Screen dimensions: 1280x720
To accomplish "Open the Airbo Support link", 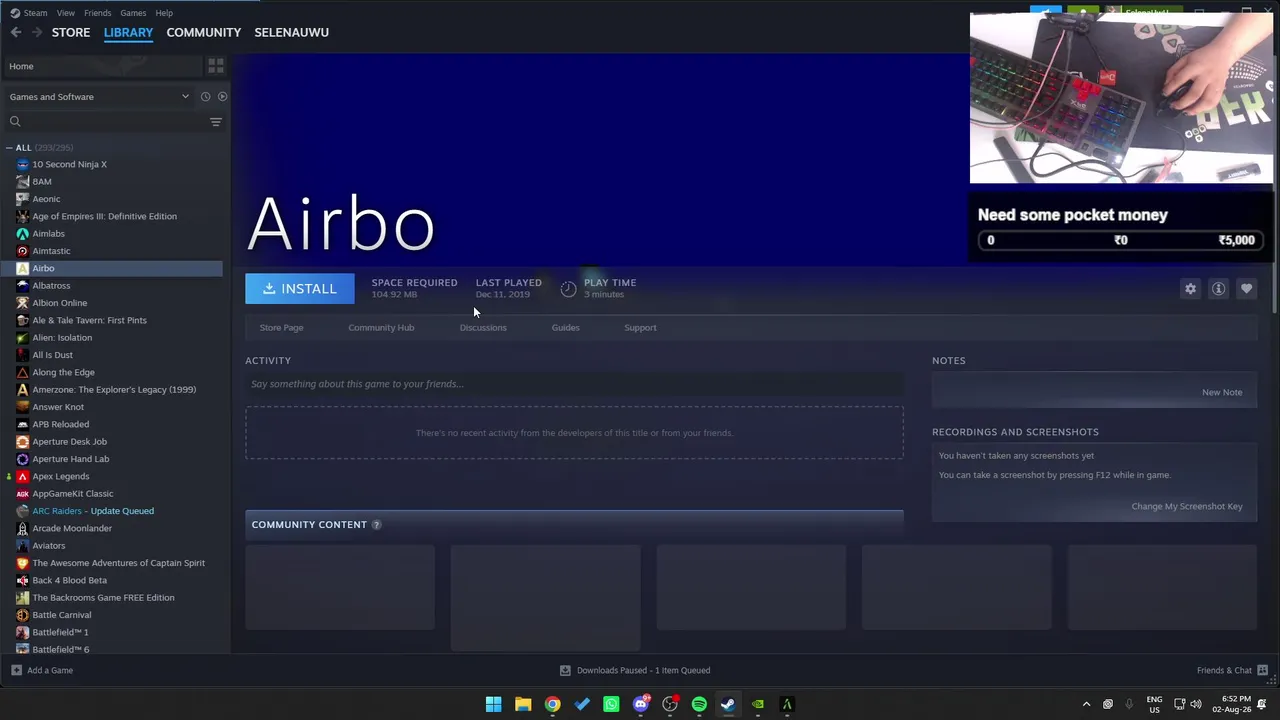I will (640, 328).
